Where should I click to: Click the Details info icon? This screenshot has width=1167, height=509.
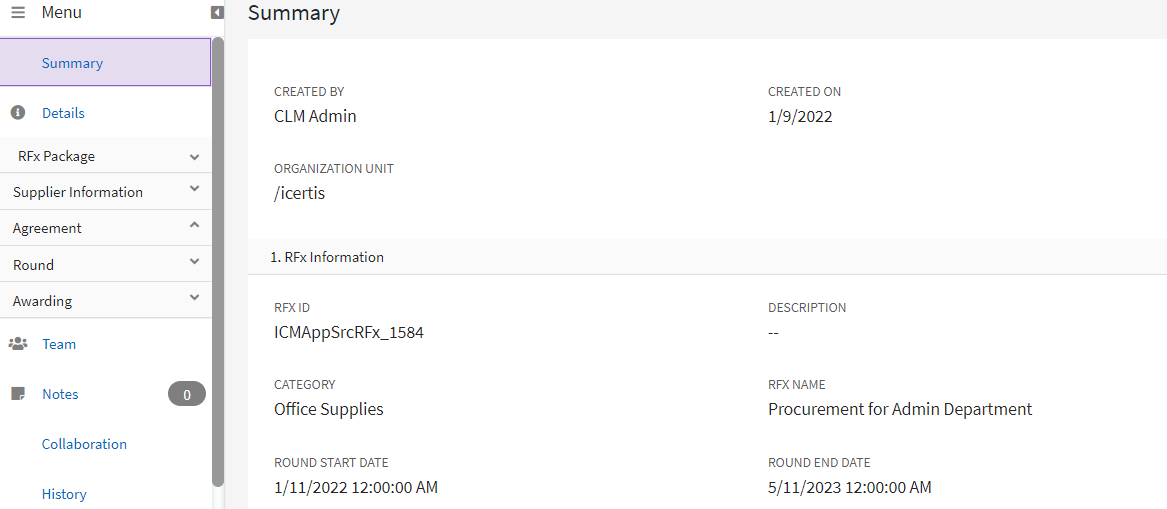(x=17, y=113)
